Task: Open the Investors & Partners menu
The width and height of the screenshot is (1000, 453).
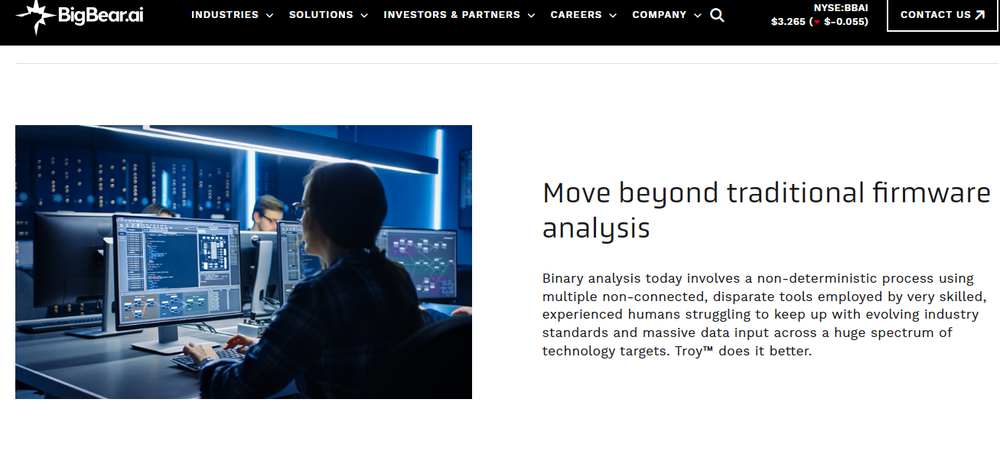Action: [452, 15]
